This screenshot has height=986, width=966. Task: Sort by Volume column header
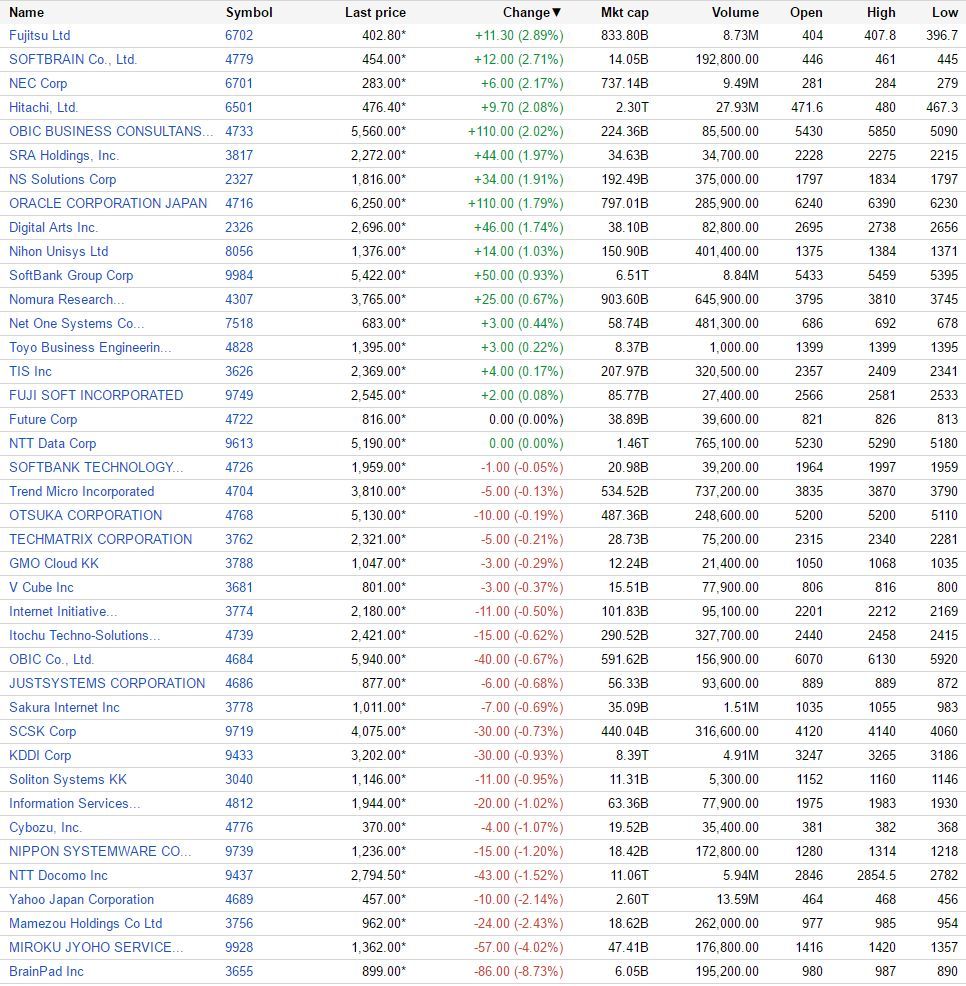tap(735, 13)
